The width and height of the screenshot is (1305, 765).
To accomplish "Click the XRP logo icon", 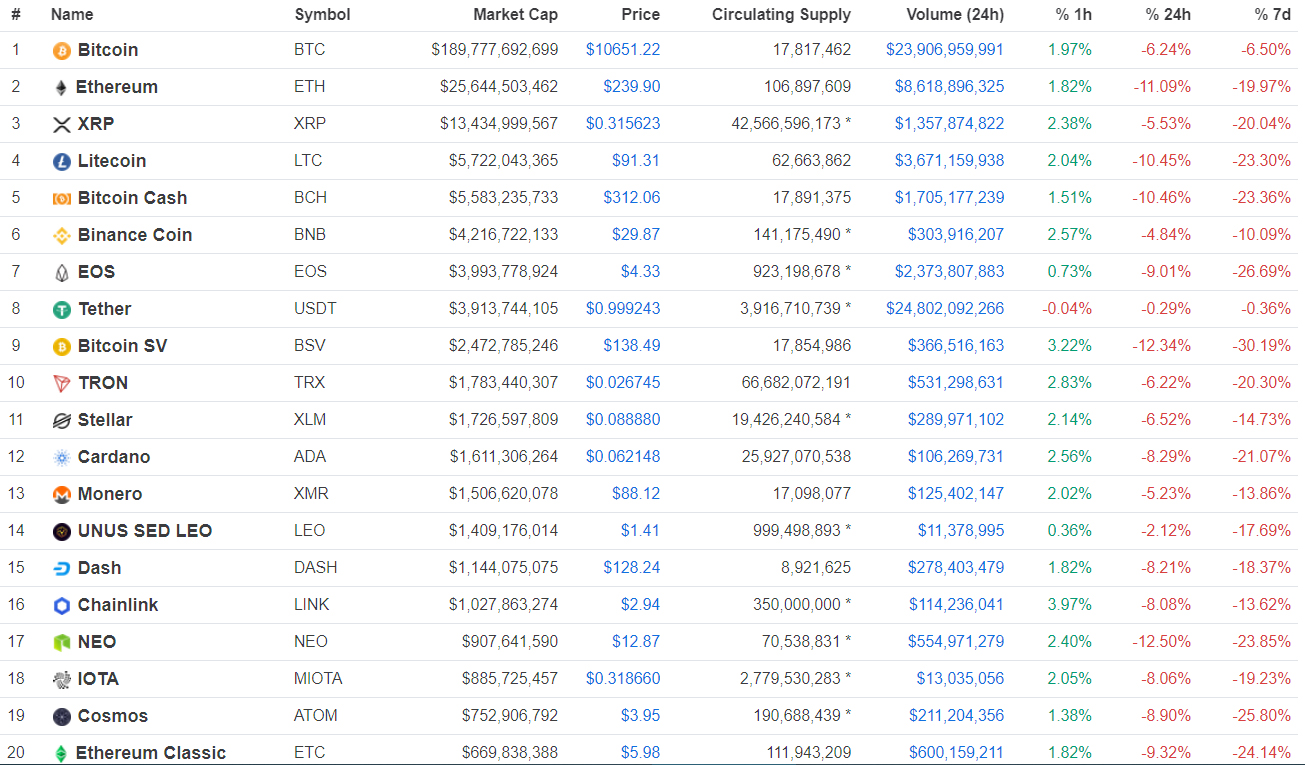I will [x=62, y=125].
